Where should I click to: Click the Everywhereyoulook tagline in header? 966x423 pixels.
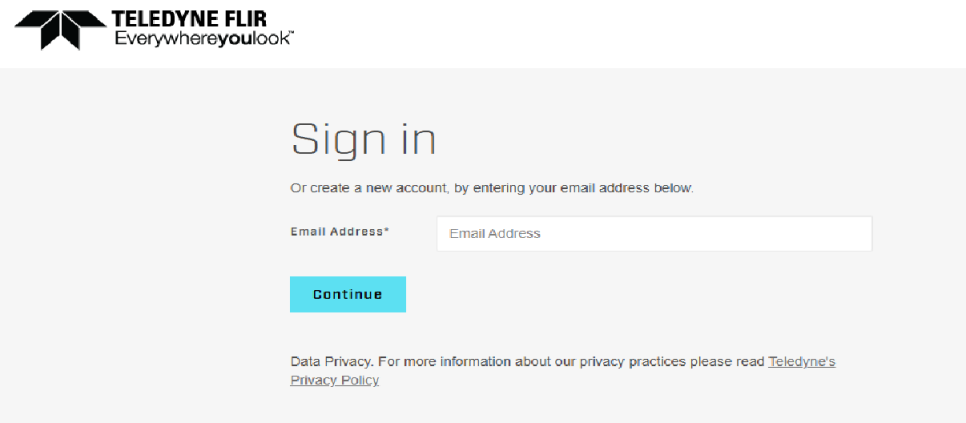coord(201,39)
